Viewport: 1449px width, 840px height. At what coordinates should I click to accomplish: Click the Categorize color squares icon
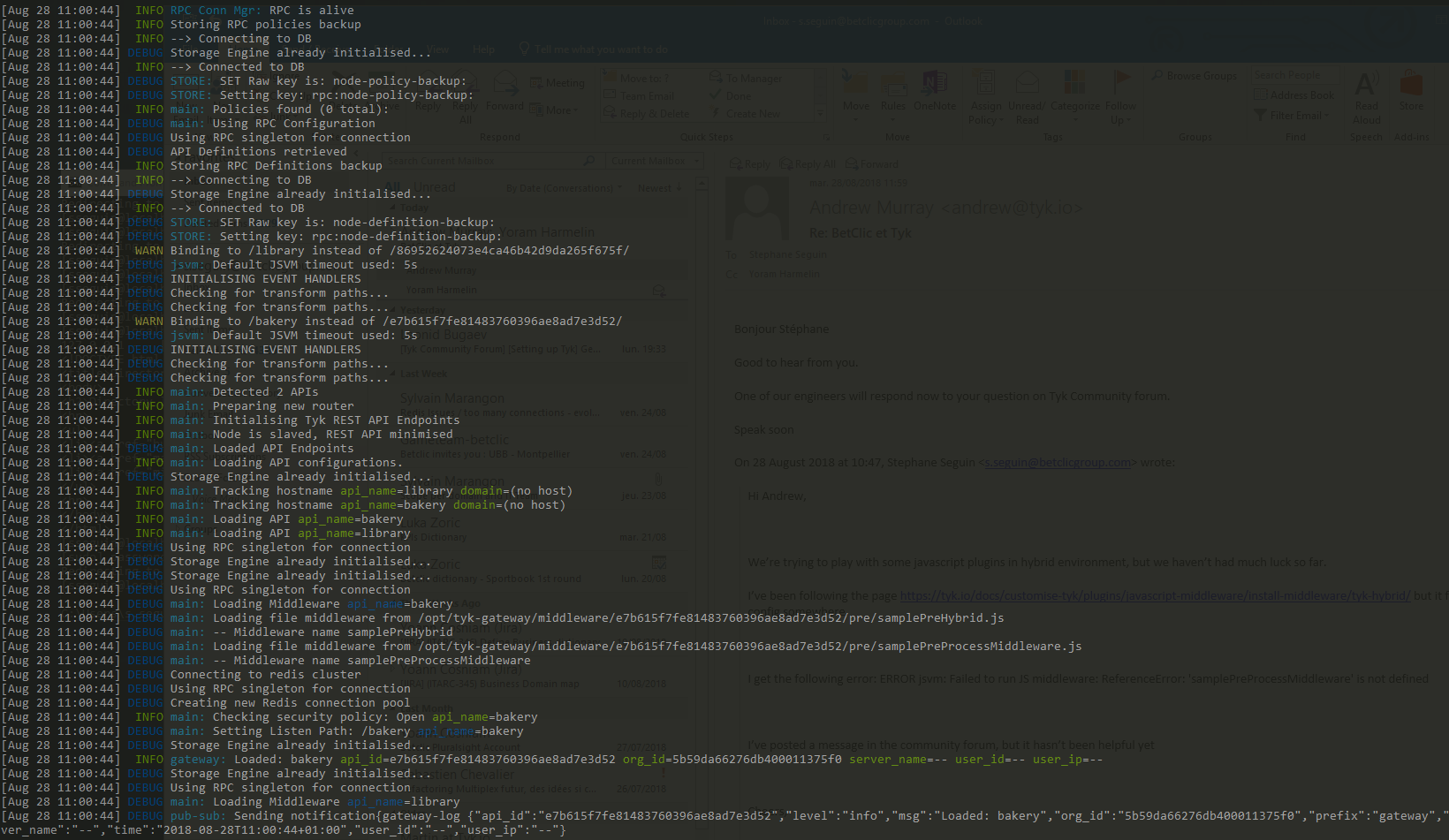tap(1074, 84)
